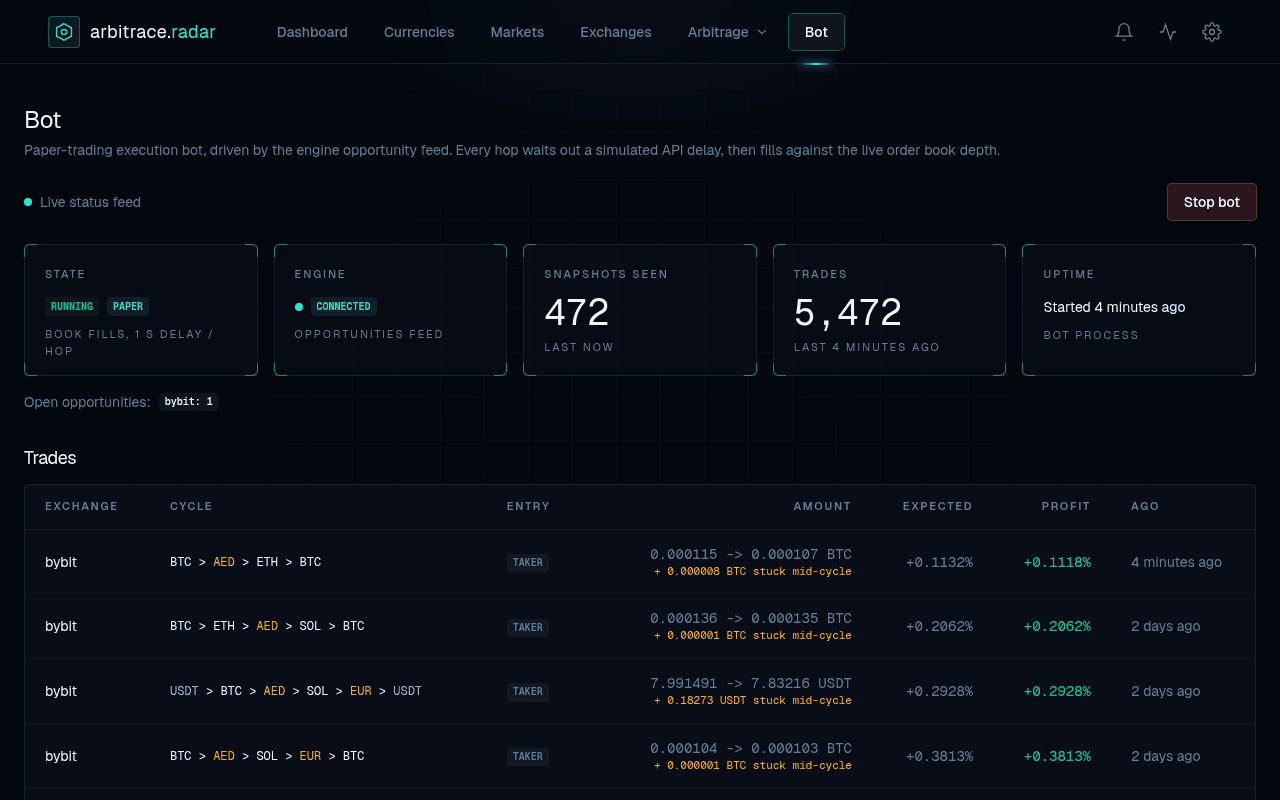This screenshot has height=800, width=1280.
Task: Open the Markets tab
Action: (517, 32)
